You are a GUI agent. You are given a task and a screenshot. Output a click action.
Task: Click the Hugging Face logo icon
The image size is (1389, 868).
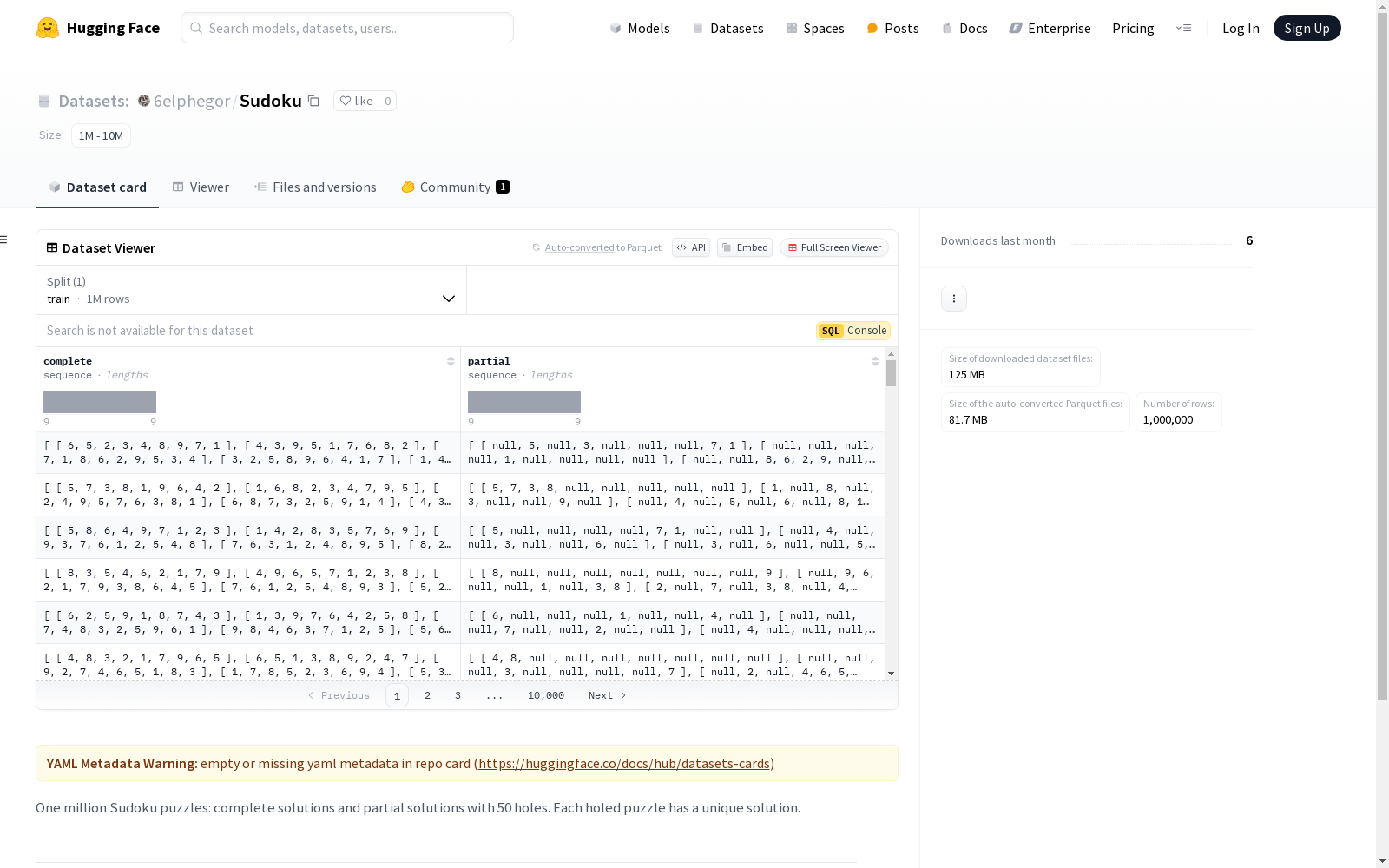(48, 28)
